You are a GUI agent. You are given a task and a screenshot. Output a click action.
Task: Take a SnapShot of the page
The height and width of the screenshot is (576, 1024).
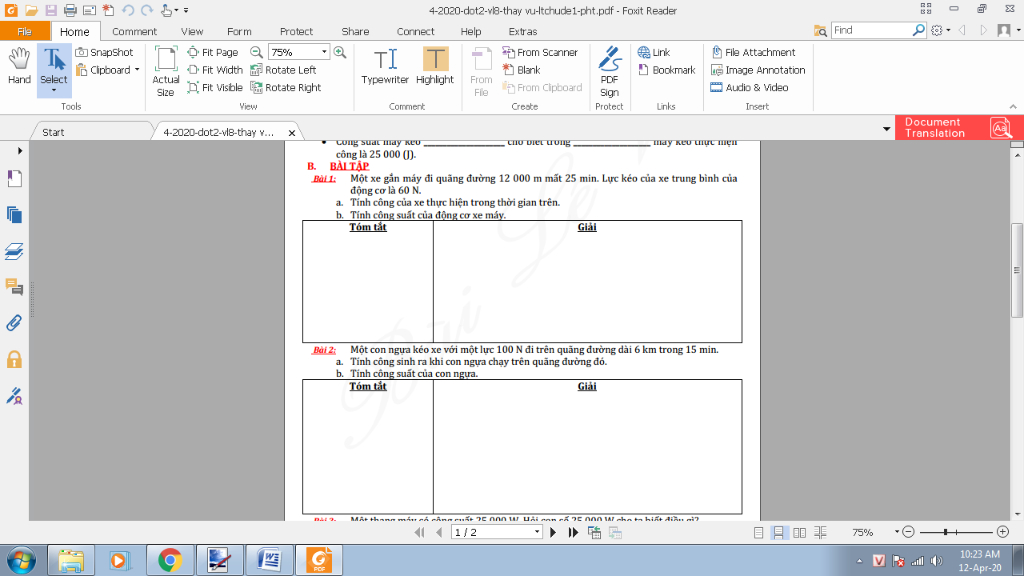click(104, 52)
